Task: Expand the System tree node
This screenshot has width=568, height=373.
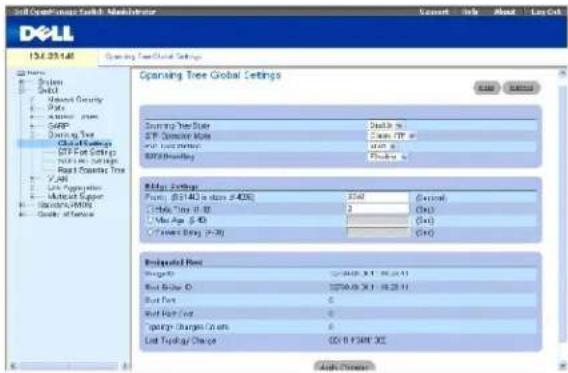Action: pos(22,82)
